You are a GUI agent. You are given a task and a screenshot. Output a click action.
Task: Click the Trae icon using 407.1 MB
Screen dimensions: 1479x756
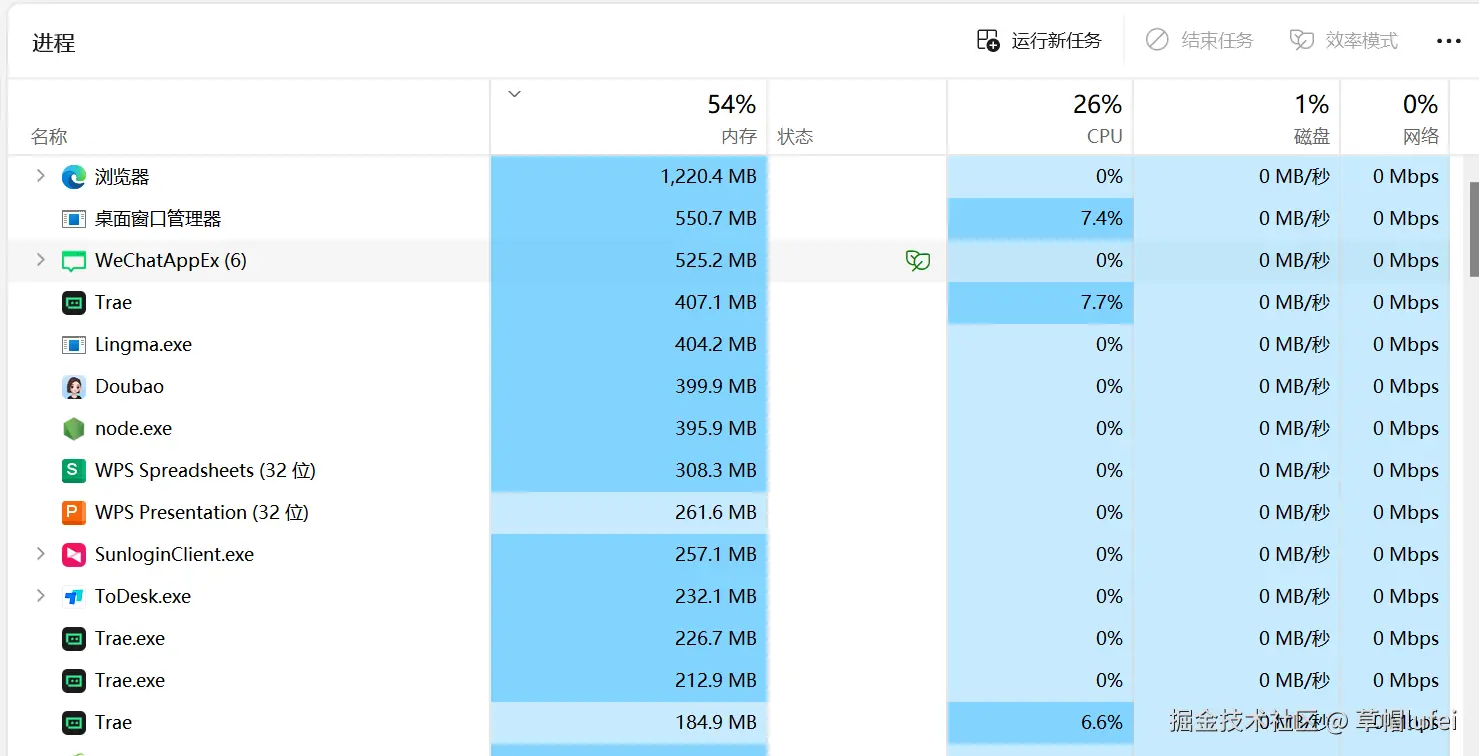pos(74,303)
